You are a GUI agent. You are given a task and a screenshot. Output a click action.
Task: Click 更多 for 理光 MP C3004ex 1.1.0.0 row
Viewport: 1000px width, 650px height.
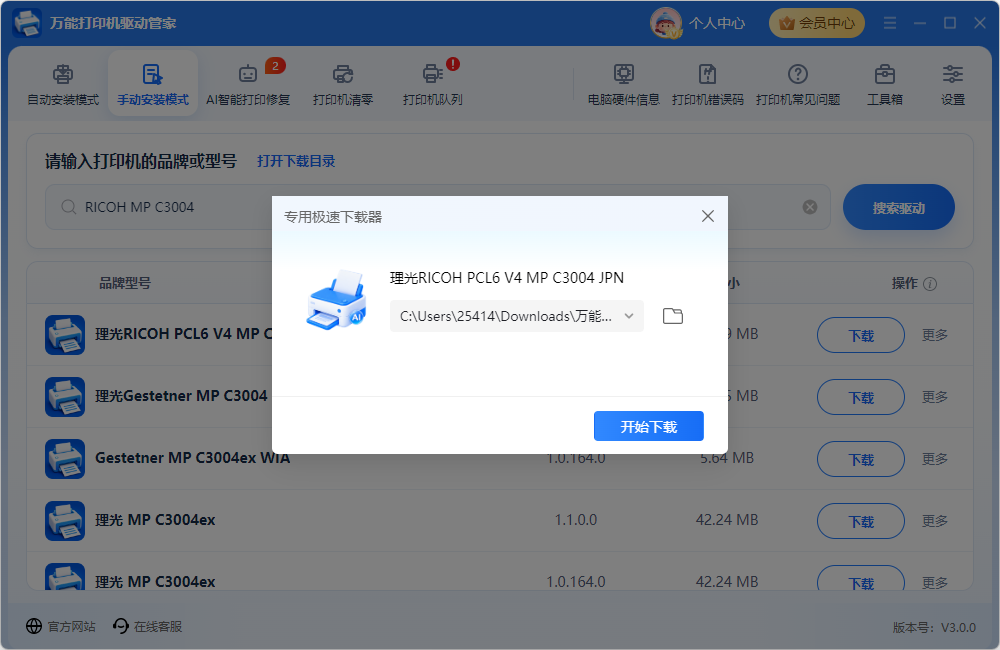(934, 521)
